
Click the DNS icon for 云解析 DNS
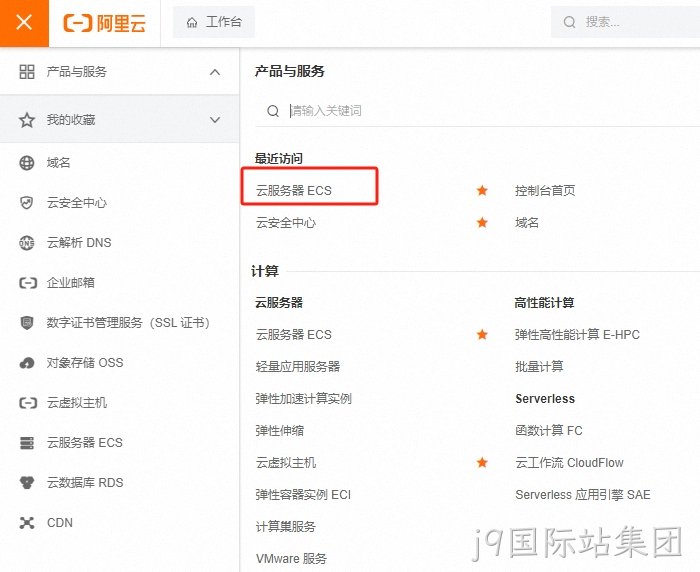pos(27,242)
